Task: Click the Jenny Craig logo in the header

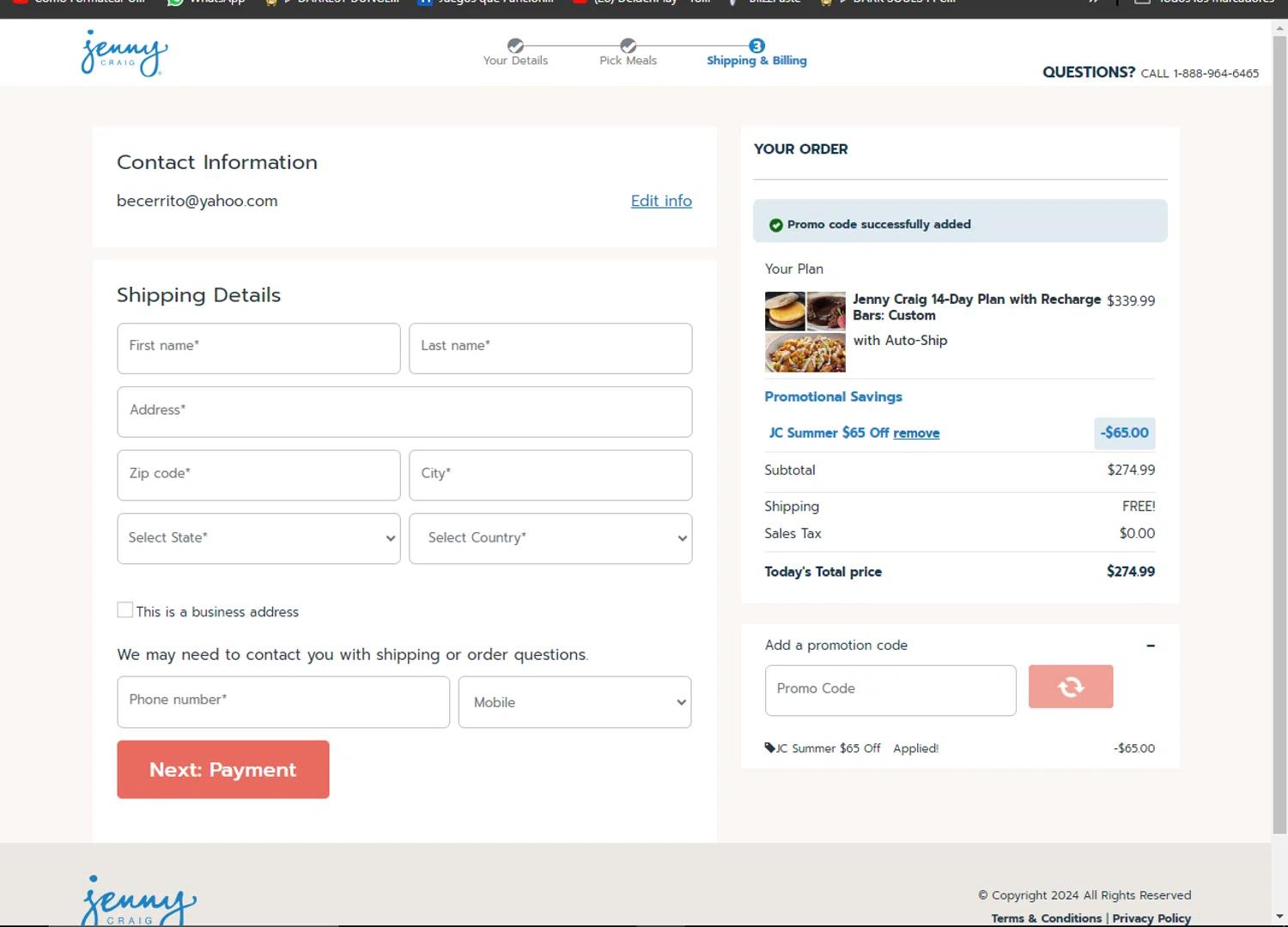Action: [x=125, y=53]
